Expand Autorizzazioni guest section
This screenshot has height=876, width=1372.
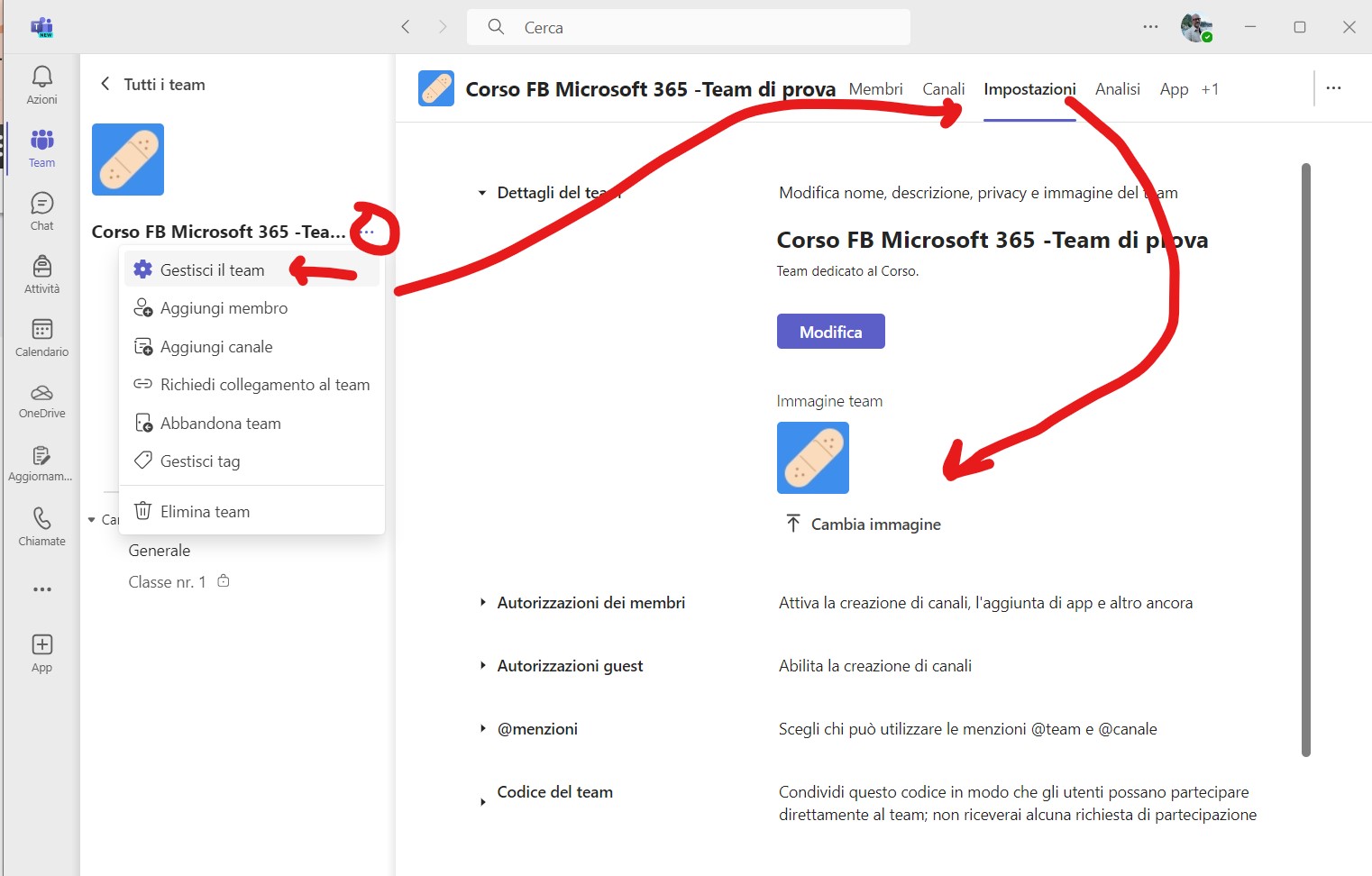(482, 666)
